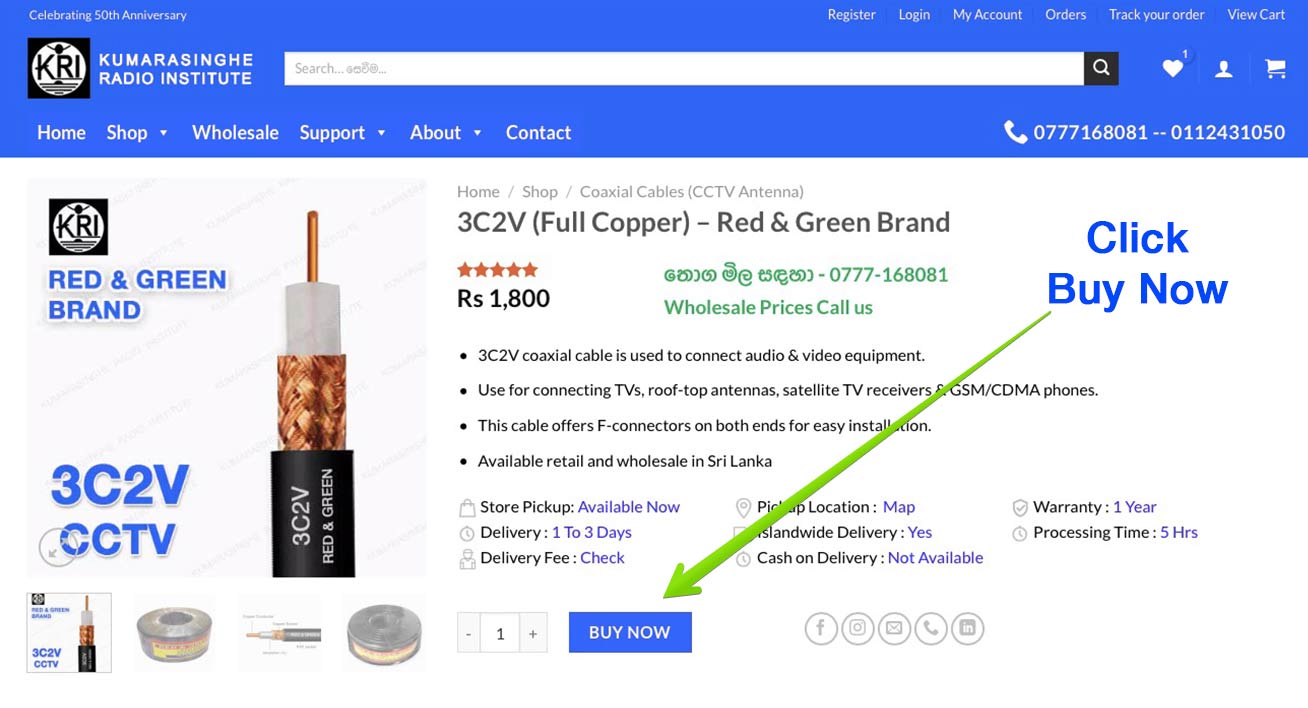Open the wishlist heart icon
1308x708 pixels.
[x=1173, y=68]
